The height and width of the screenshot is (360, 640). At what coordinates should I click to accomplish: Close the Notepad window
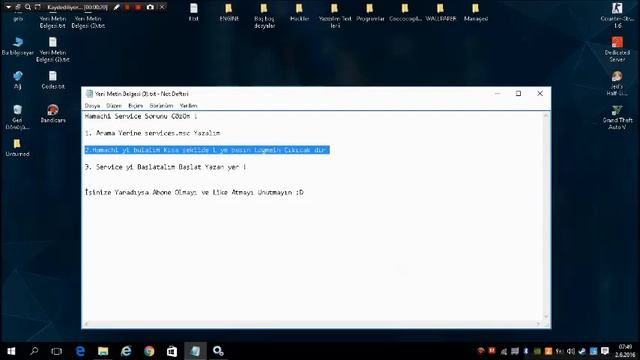[540, 93]
